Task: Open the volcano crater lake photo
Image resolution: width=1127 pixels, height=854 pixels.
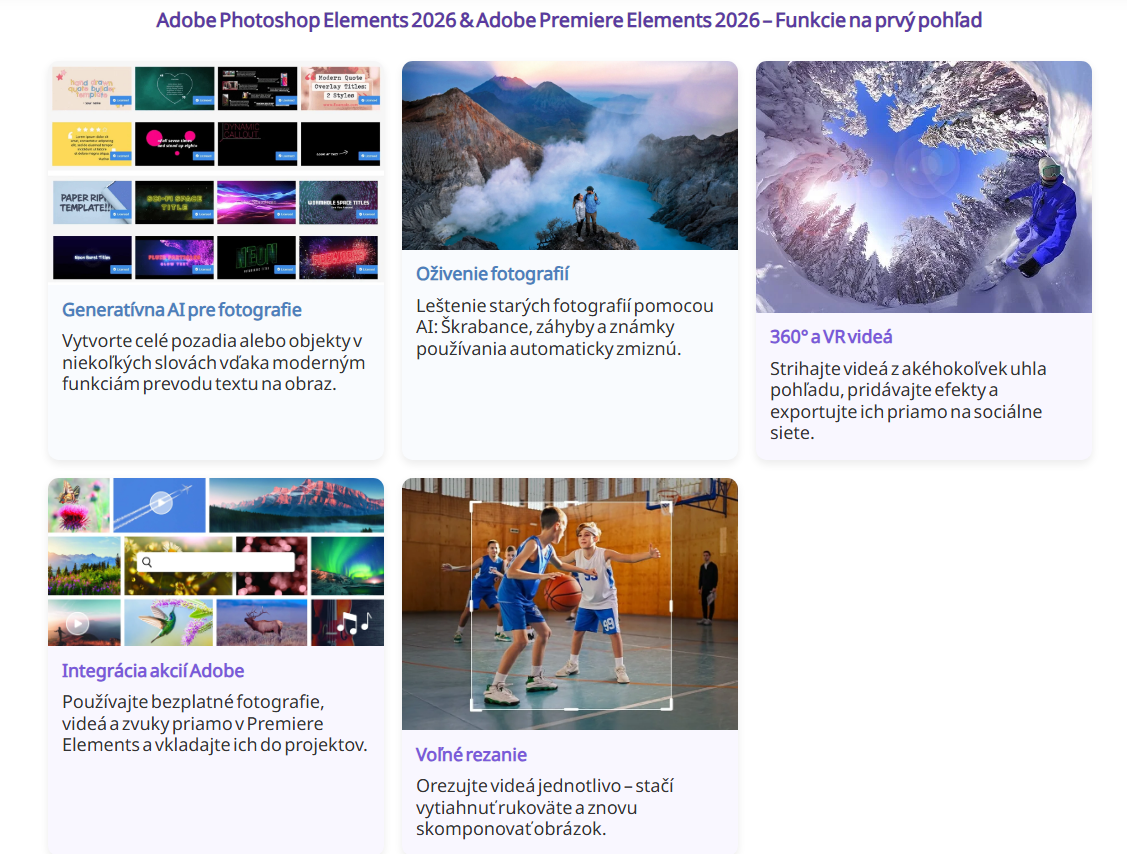Action: (569, 155)
